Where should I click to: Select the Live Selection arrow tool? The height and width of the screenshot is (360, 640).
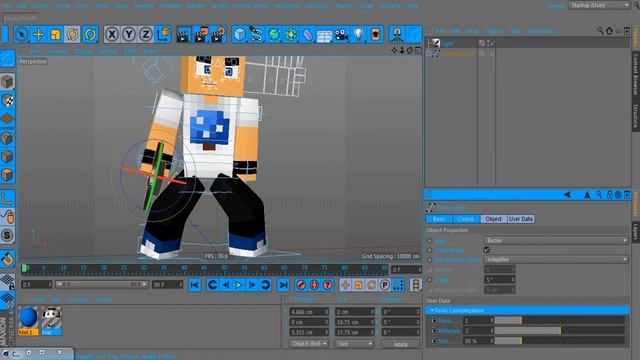click(x=21, y=34)
